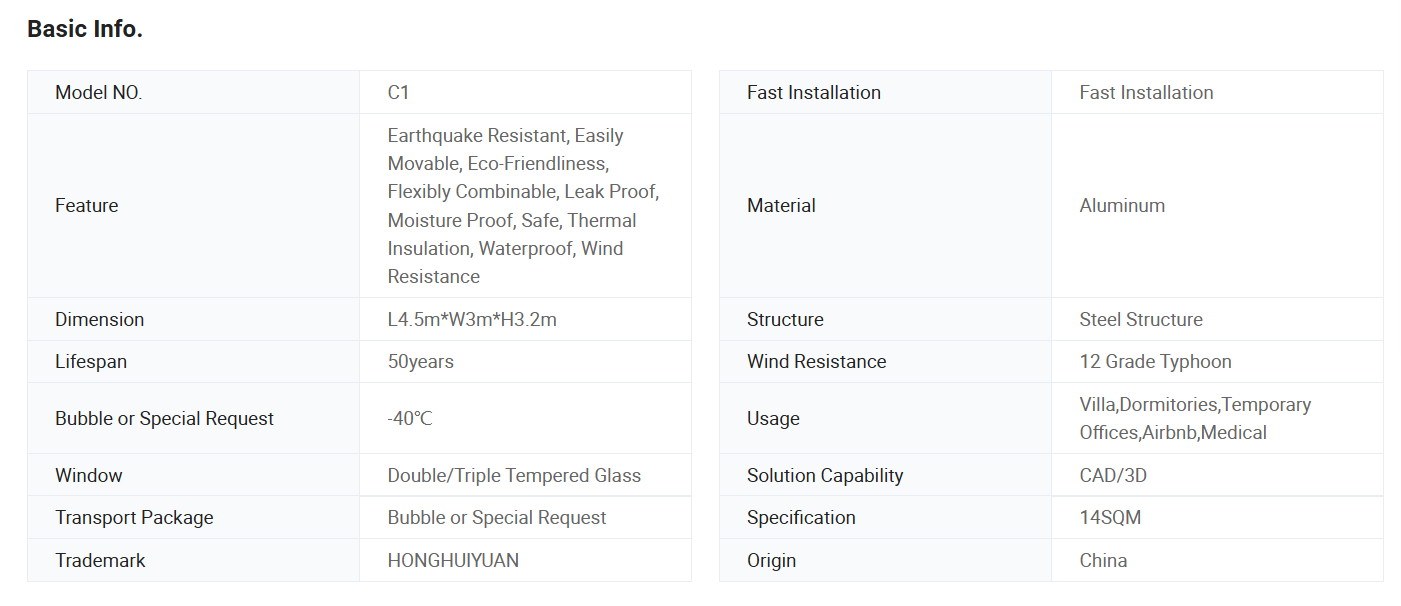The width and height of the screenshot is (1401, 606).
Task: Select the Aluminum material value
Action: pyautogui.click(x=1122, y=205)
